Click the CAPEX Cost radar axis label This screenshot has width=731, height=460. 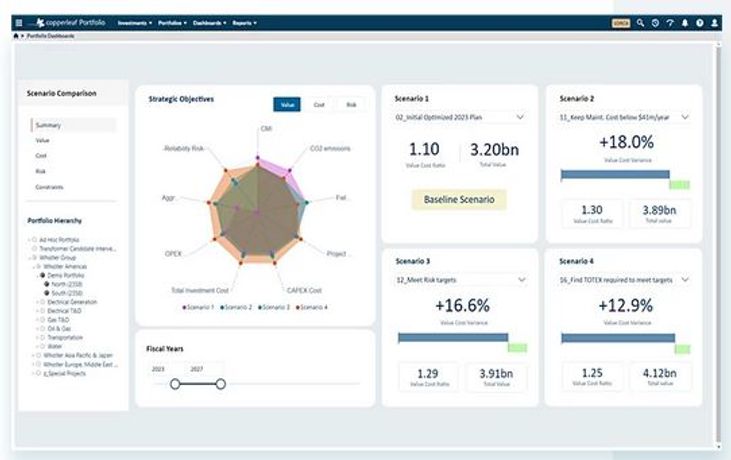[304, 290]
